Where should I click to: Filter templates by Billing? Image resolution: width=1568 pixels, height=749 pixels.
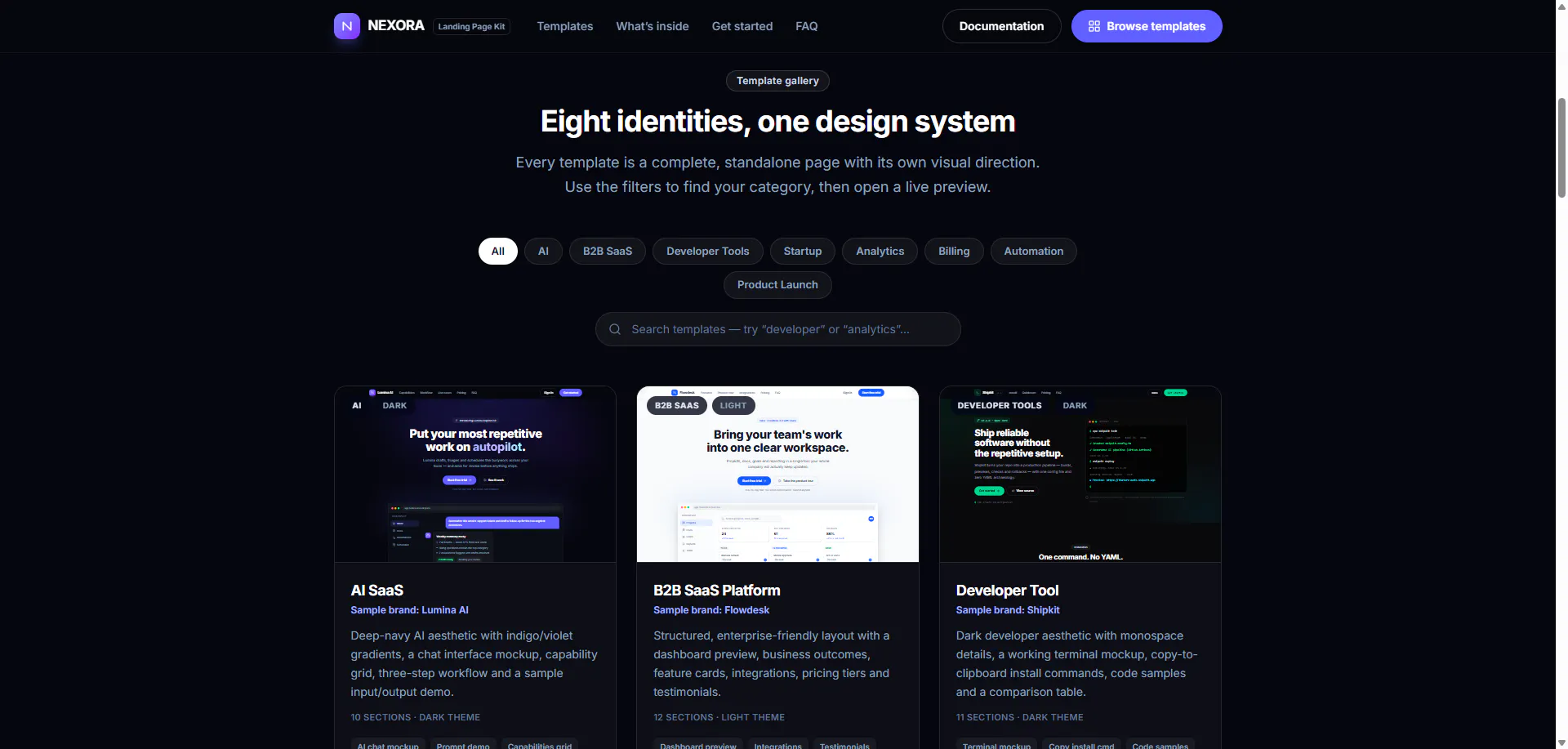pos(954,252)
